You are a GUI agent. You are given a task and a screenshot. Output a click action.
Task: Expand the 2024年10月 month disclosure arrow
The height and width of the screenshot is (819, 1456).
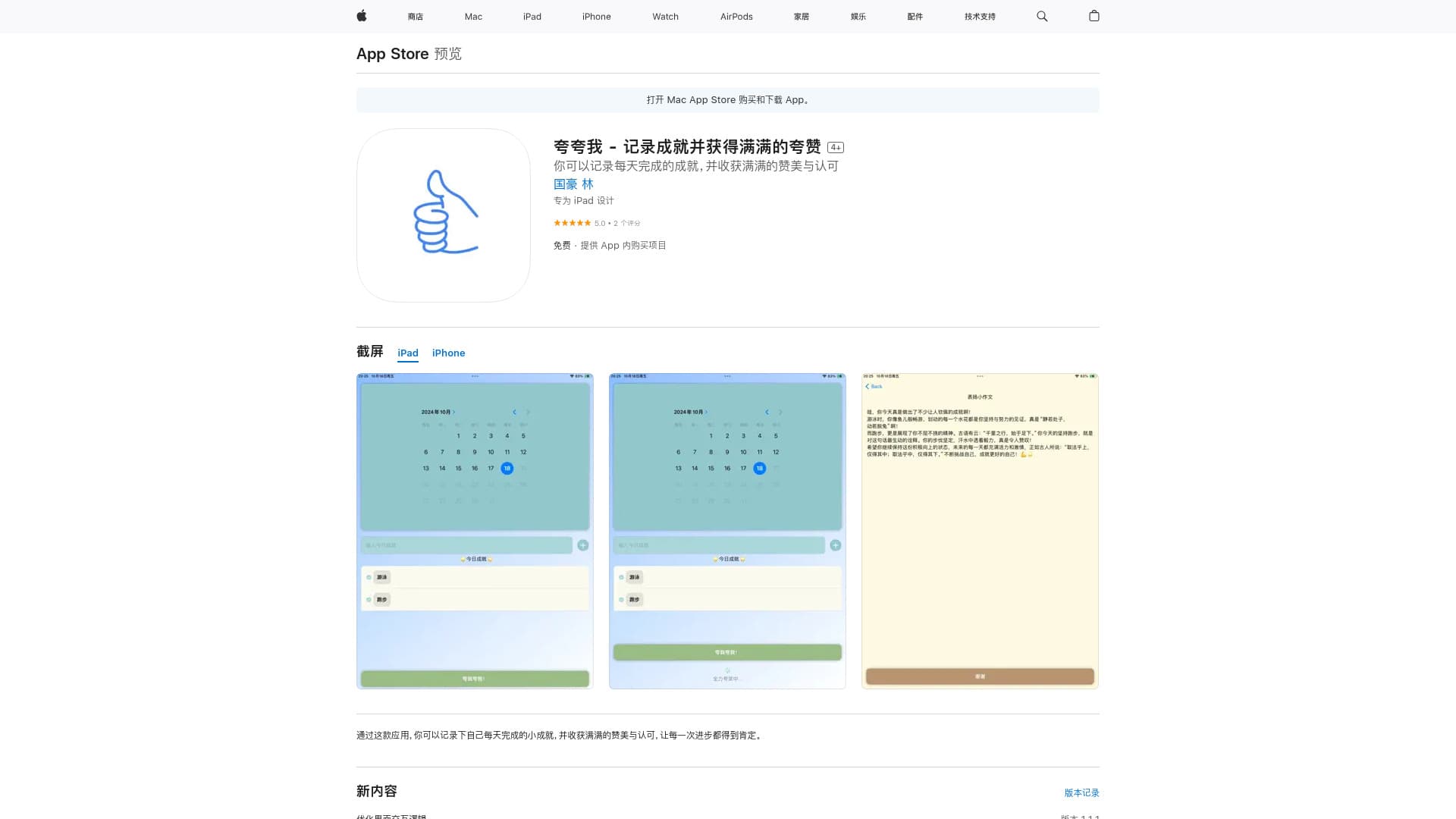[x=453, y=413]
